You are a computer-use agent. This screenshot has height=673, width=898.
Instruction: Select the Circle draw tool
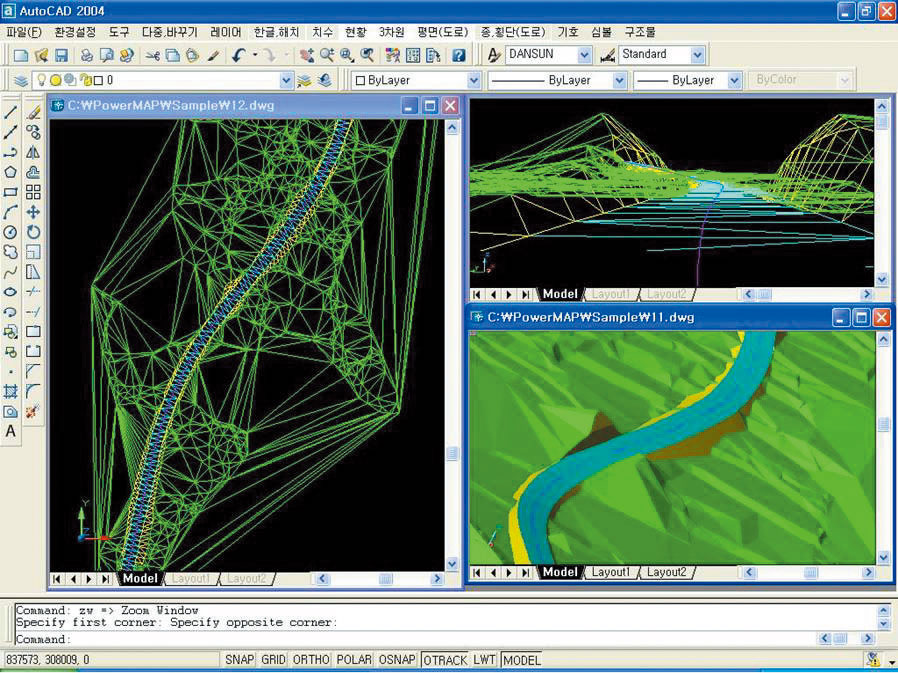pyautogui.click(x=11, y=232)
